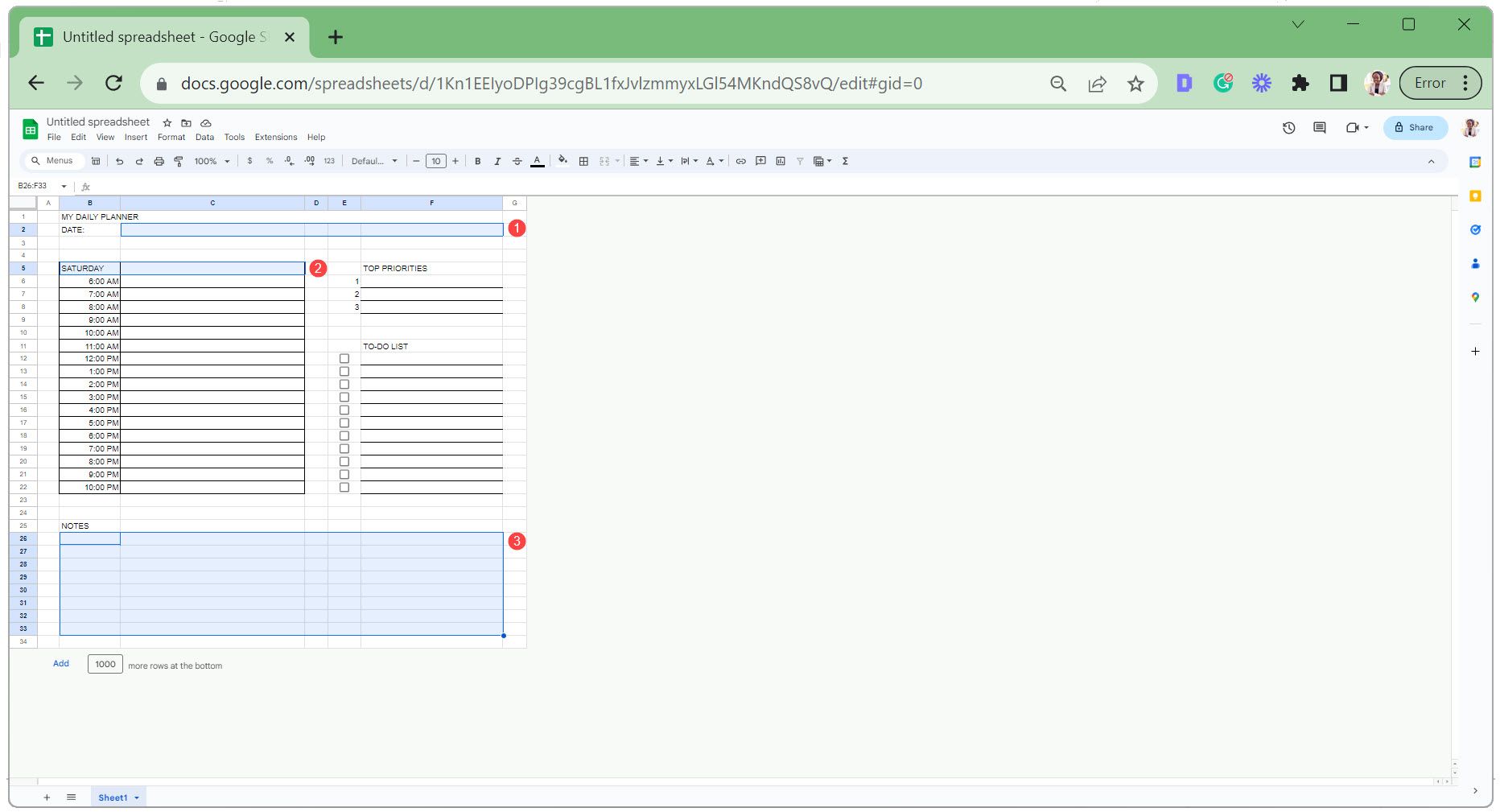Check the to-do checkbox in row 12

pos(344,358)
